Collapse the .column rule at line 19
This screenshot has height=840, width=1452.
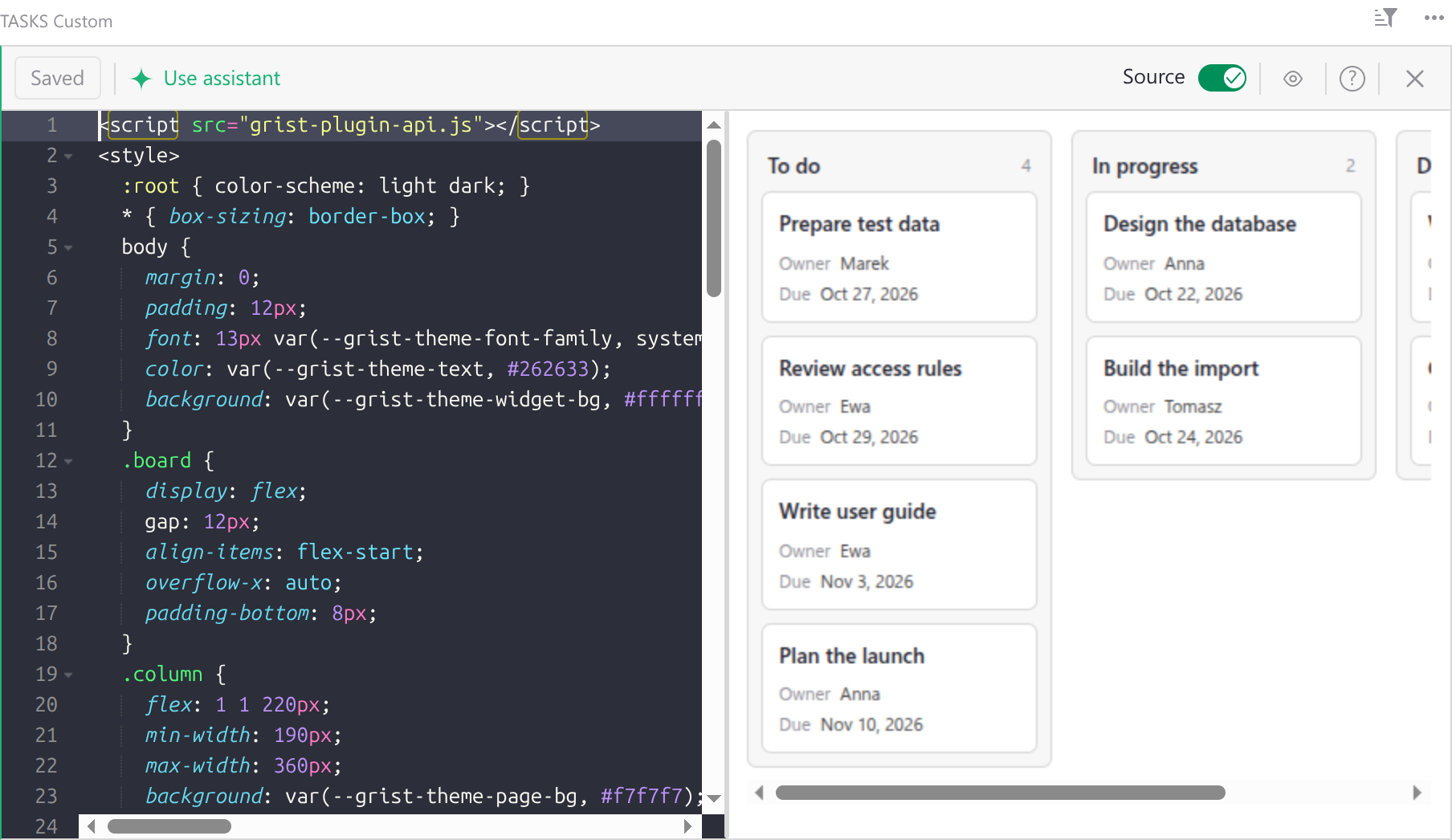tap(68, 675)
